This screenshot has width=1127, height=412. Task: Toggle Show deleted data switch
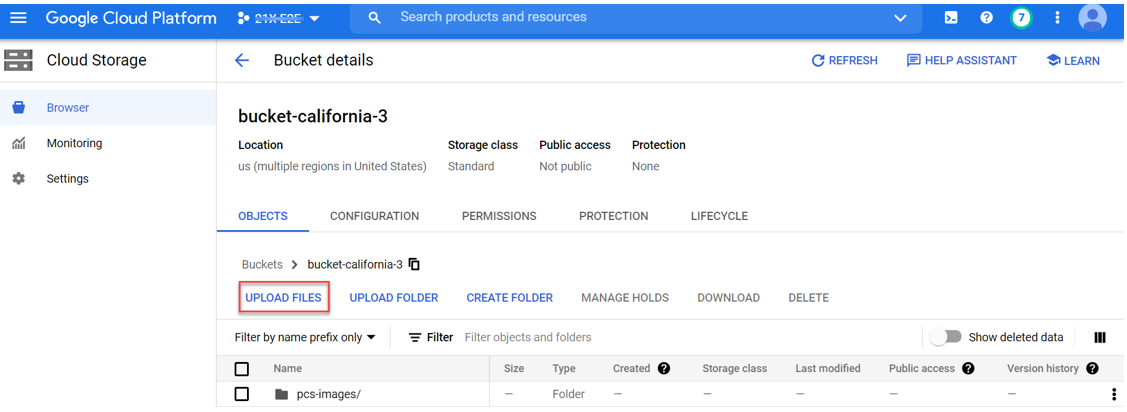pos(945,338)
